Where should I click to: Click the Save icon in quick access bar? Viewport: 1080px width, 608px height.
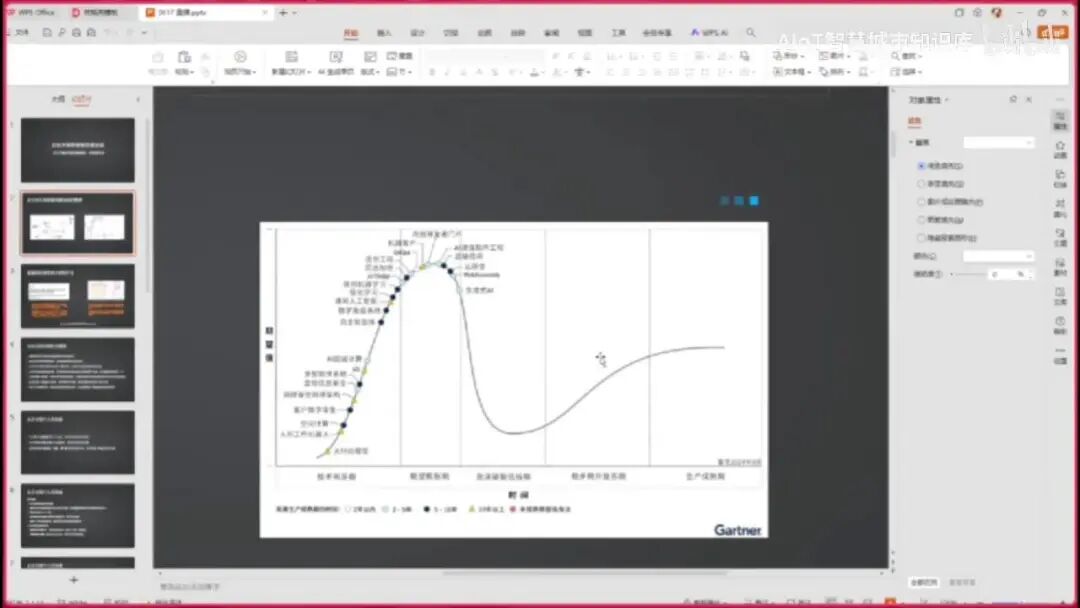click(47, 32)
